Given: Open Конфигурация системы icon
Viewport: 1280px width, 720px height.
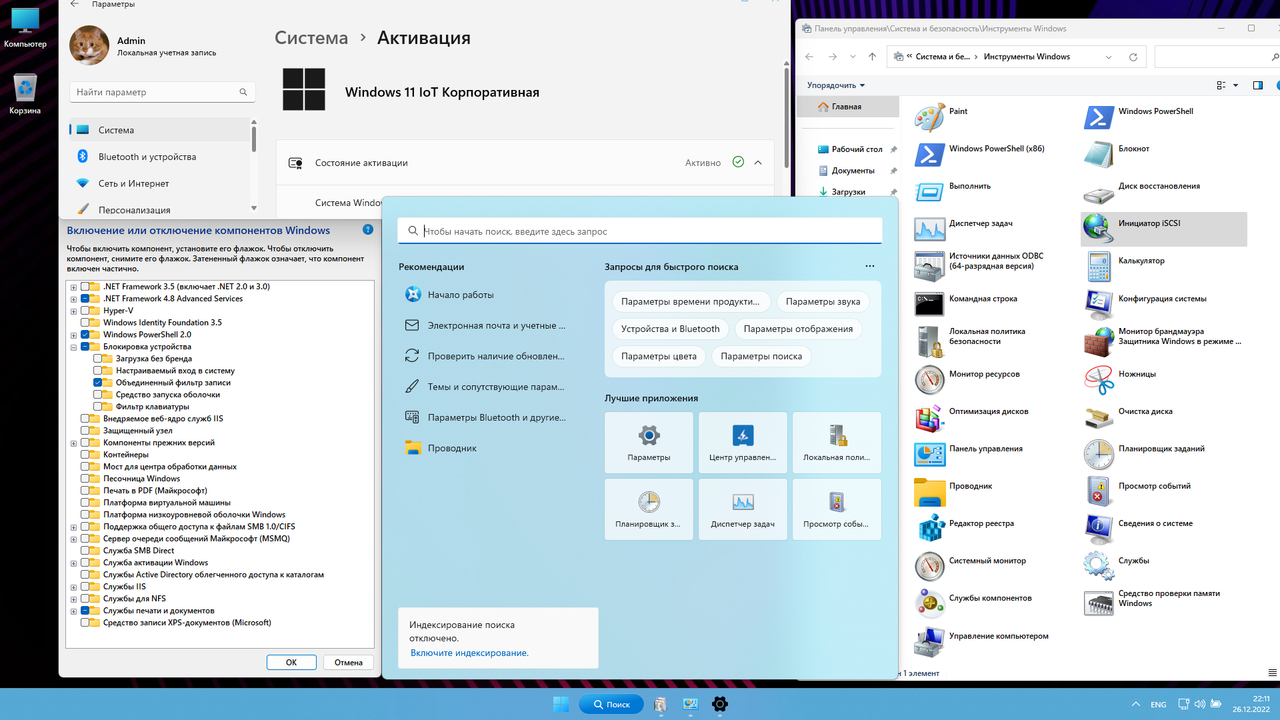Looking at the screenshot, I should pyautogui.click(x=1099, y=304).
